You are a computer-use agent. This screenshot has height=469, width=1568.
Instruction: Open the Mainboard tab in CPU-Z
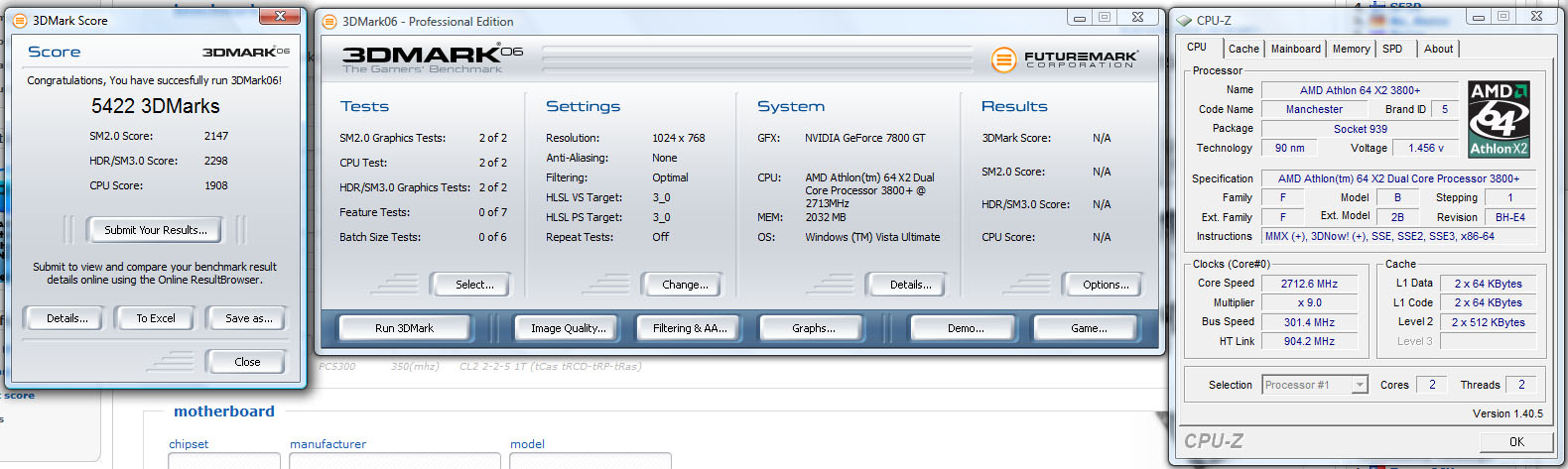1296,49
